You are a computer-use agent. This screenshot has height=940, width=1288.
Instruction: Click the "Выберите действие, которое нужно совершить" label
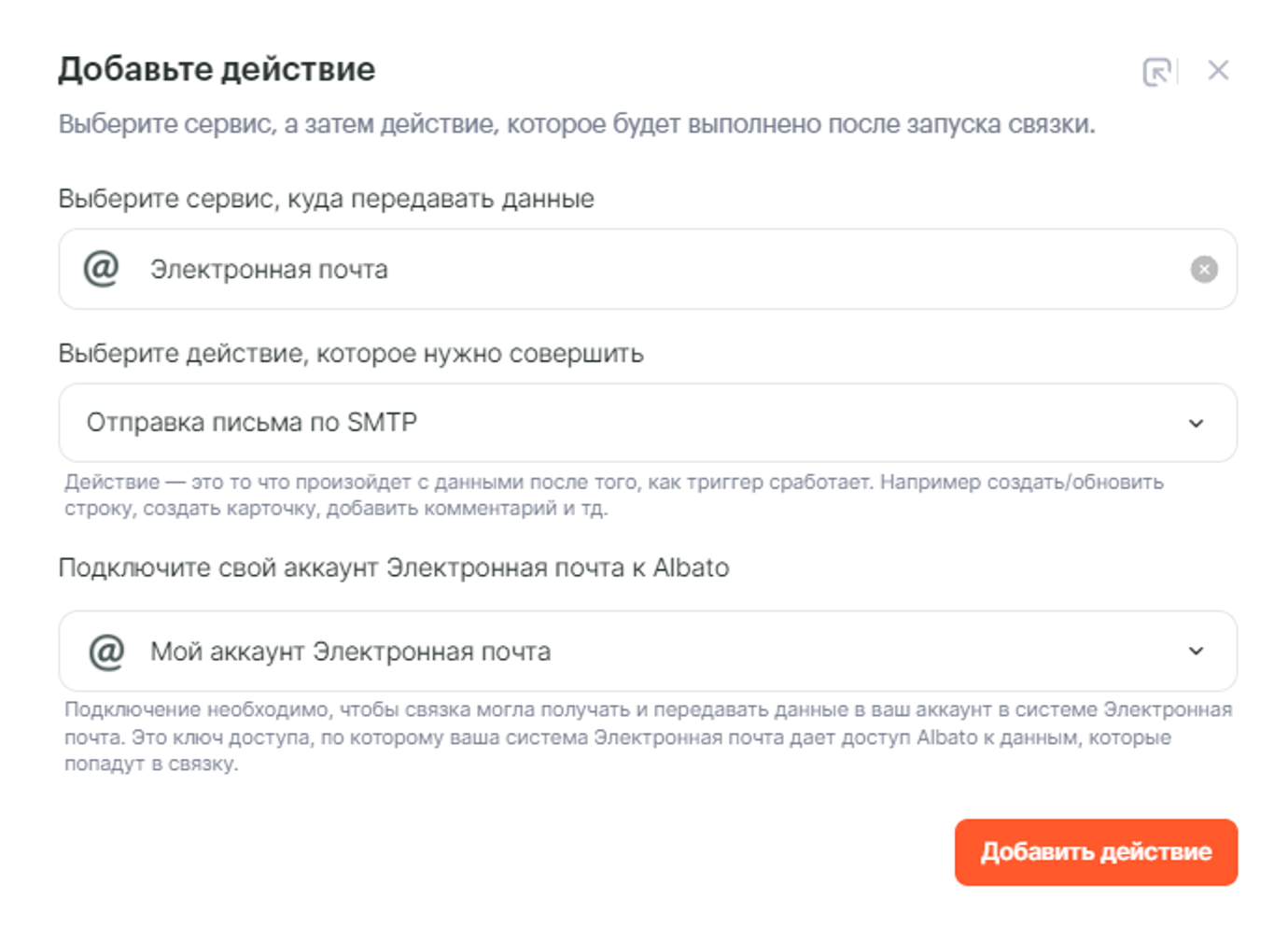(351, 354)
